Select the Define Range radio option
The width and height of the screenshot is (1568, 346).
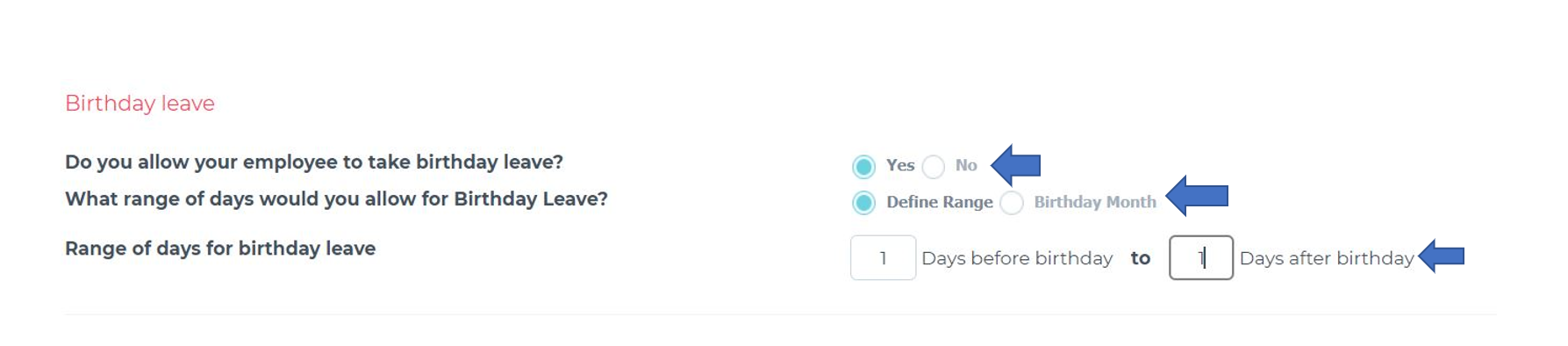pyautogui.click(x=863, y=203)
